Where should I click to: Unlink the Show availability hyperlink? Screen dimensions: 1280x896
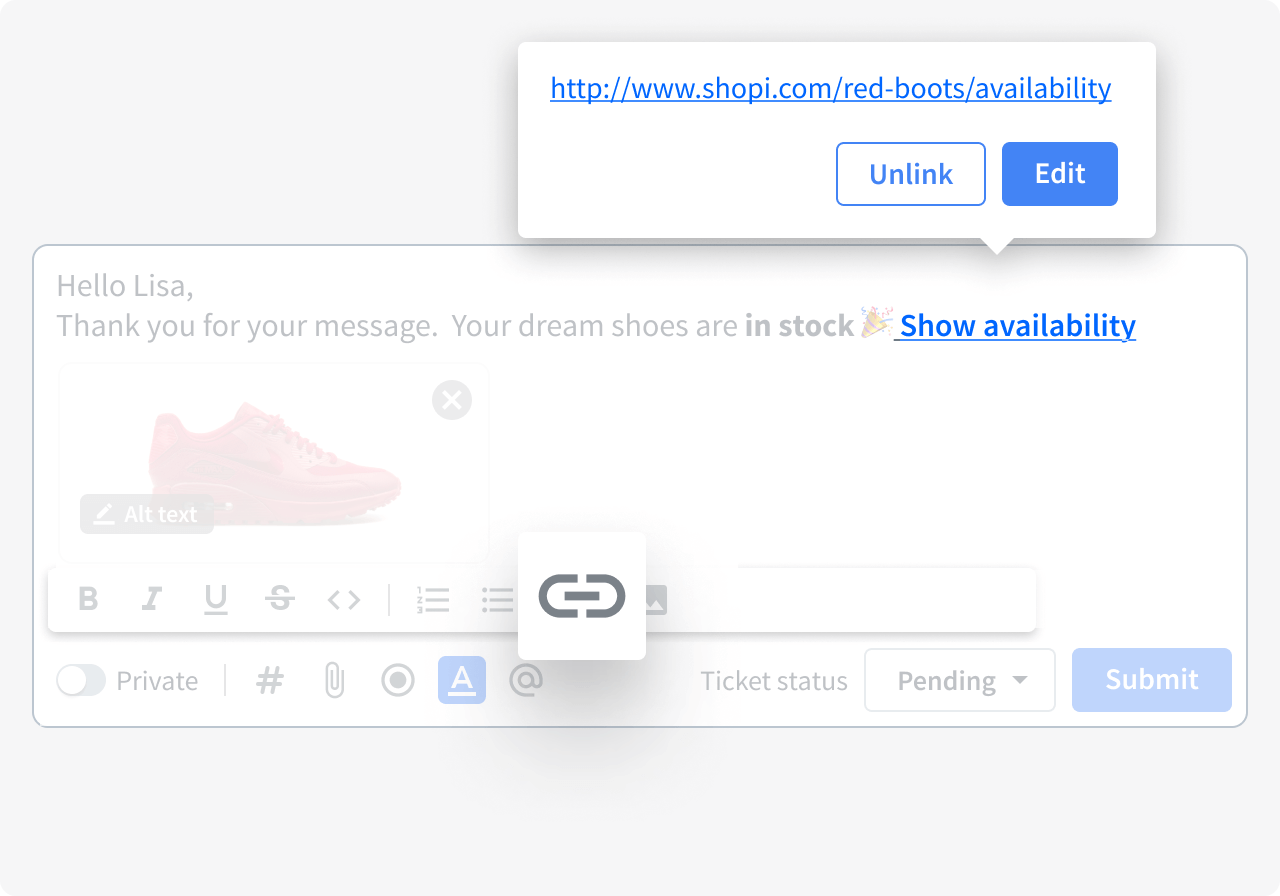[x=910, y=173]
